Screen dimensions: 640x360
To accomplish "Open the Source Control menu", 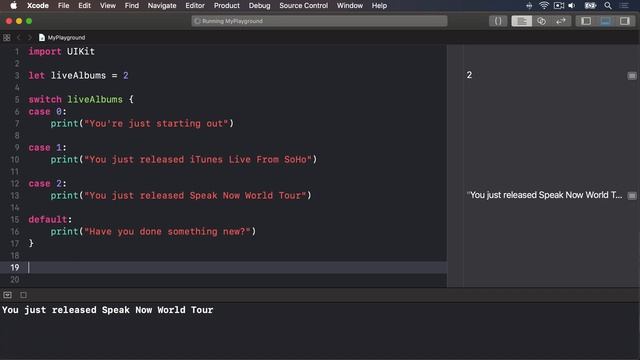I will point(303,6).
